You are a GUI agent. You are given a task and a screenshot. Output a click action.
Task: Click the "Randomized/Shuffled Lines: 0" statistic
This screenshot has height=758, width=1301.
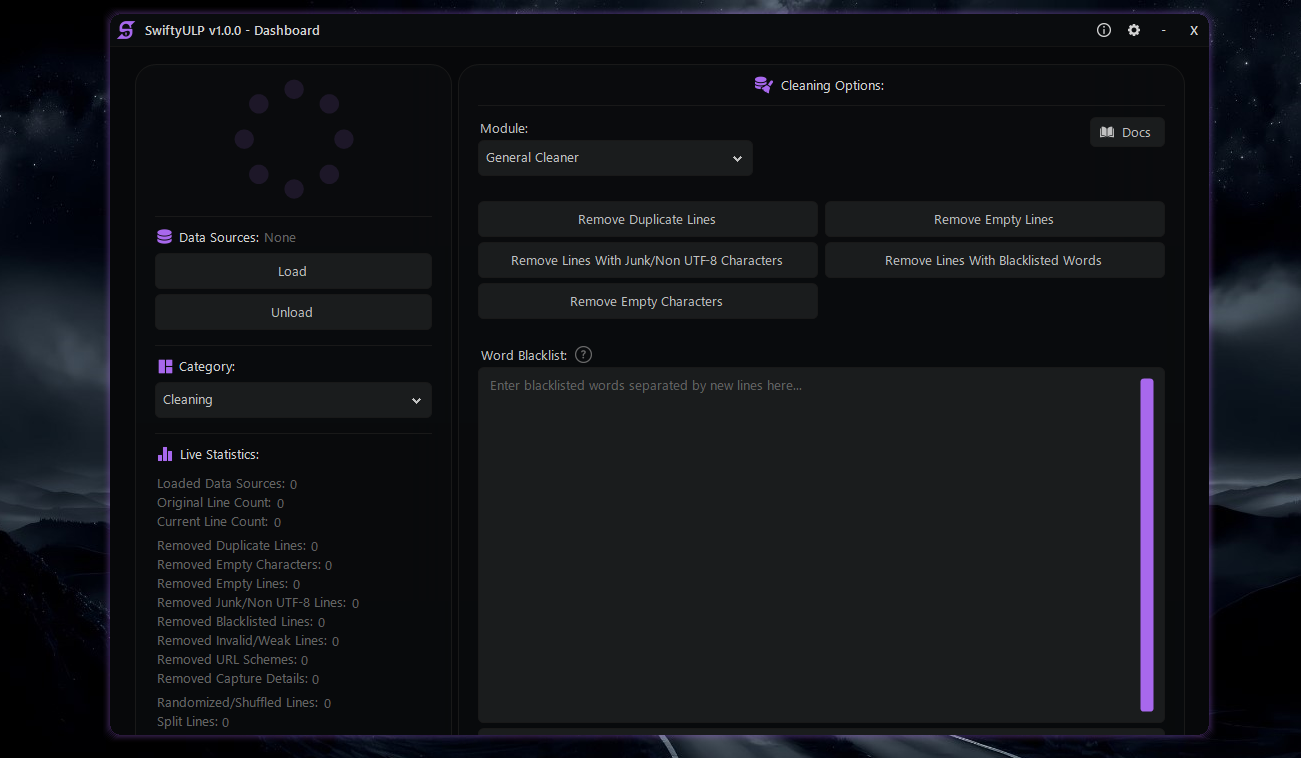[244, 703]
